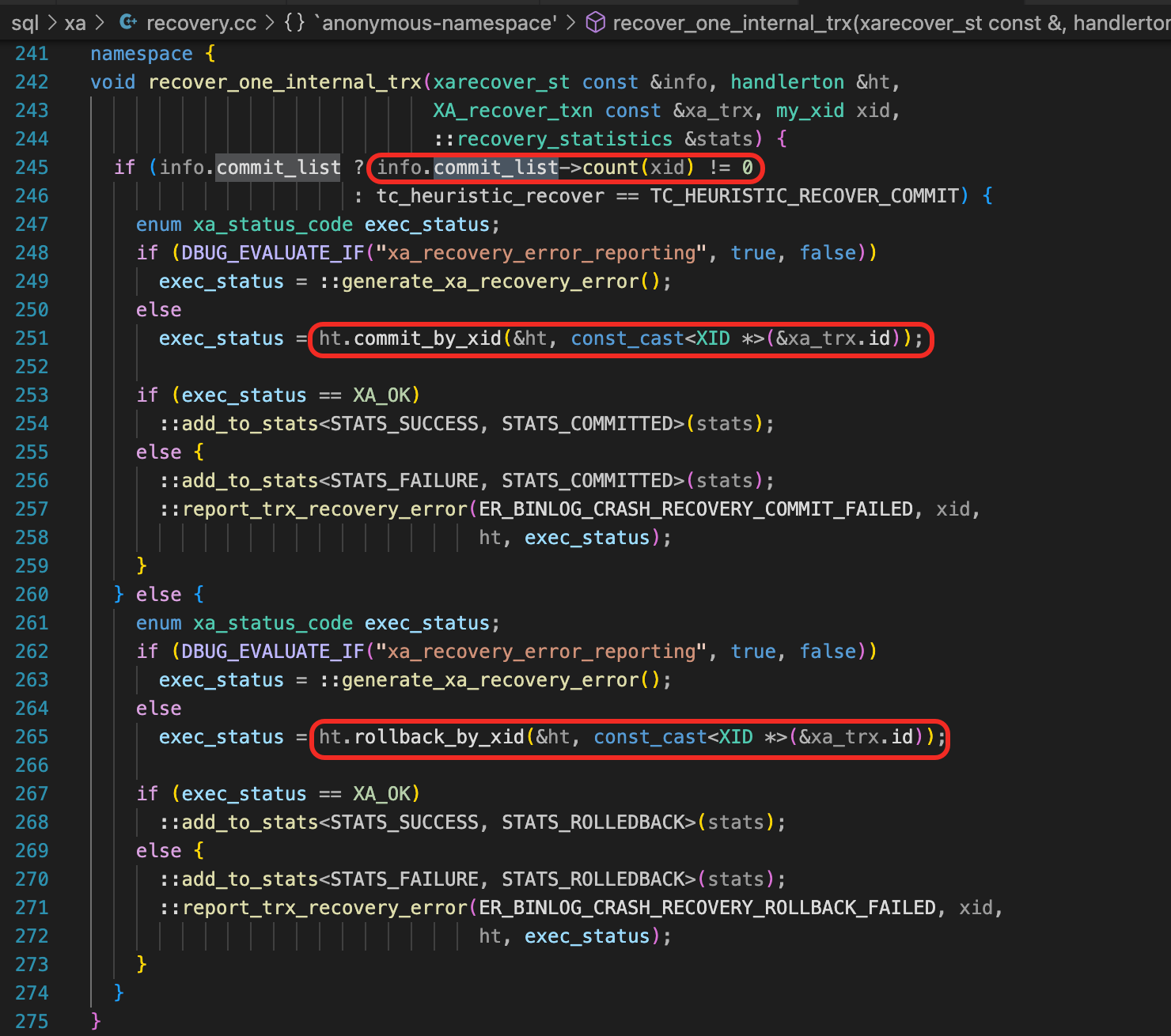
Task: Select the anonymous-namespace breadcrumb item
Action: [436, 23]
